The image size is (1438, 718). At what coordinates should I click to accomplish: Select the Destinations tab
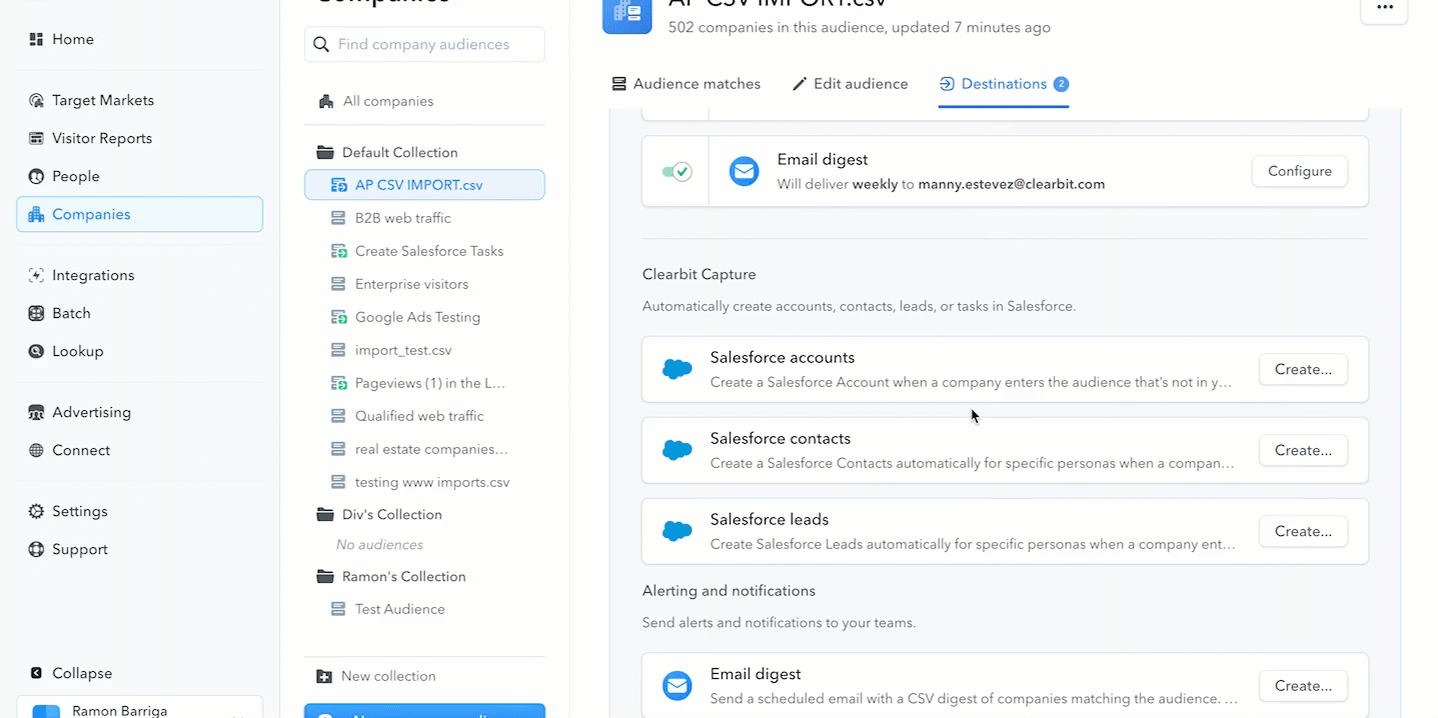[x=1004, y=84]
